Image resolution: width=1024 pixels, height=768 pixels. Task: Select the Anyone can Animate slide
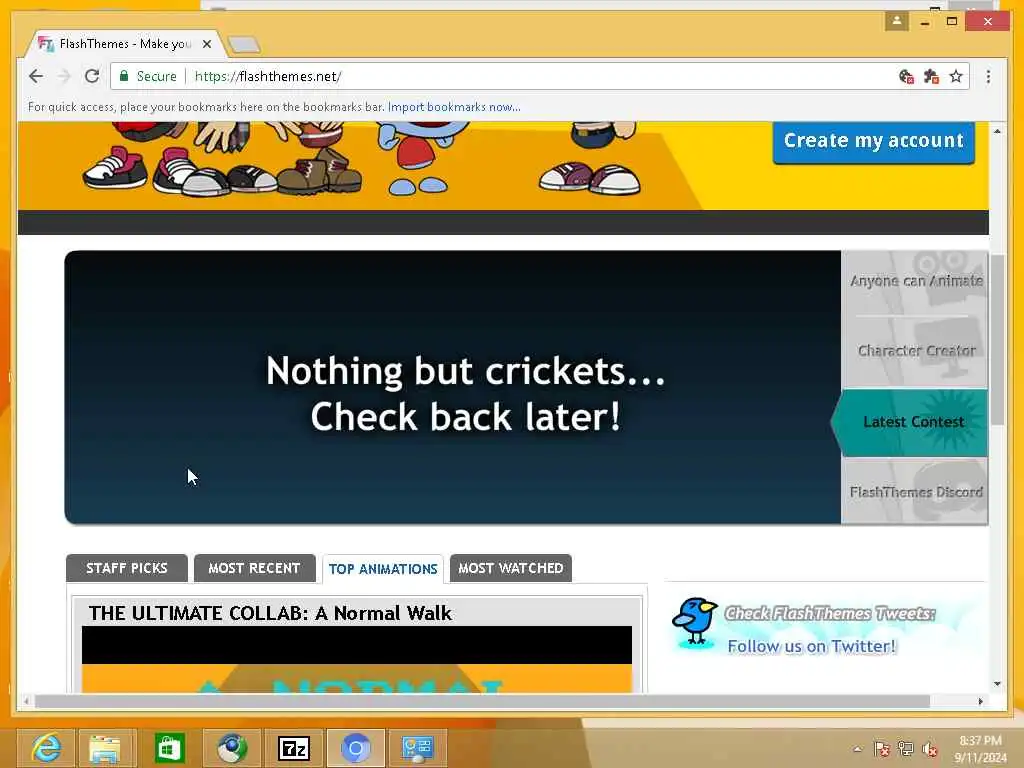tap(914, 282)
